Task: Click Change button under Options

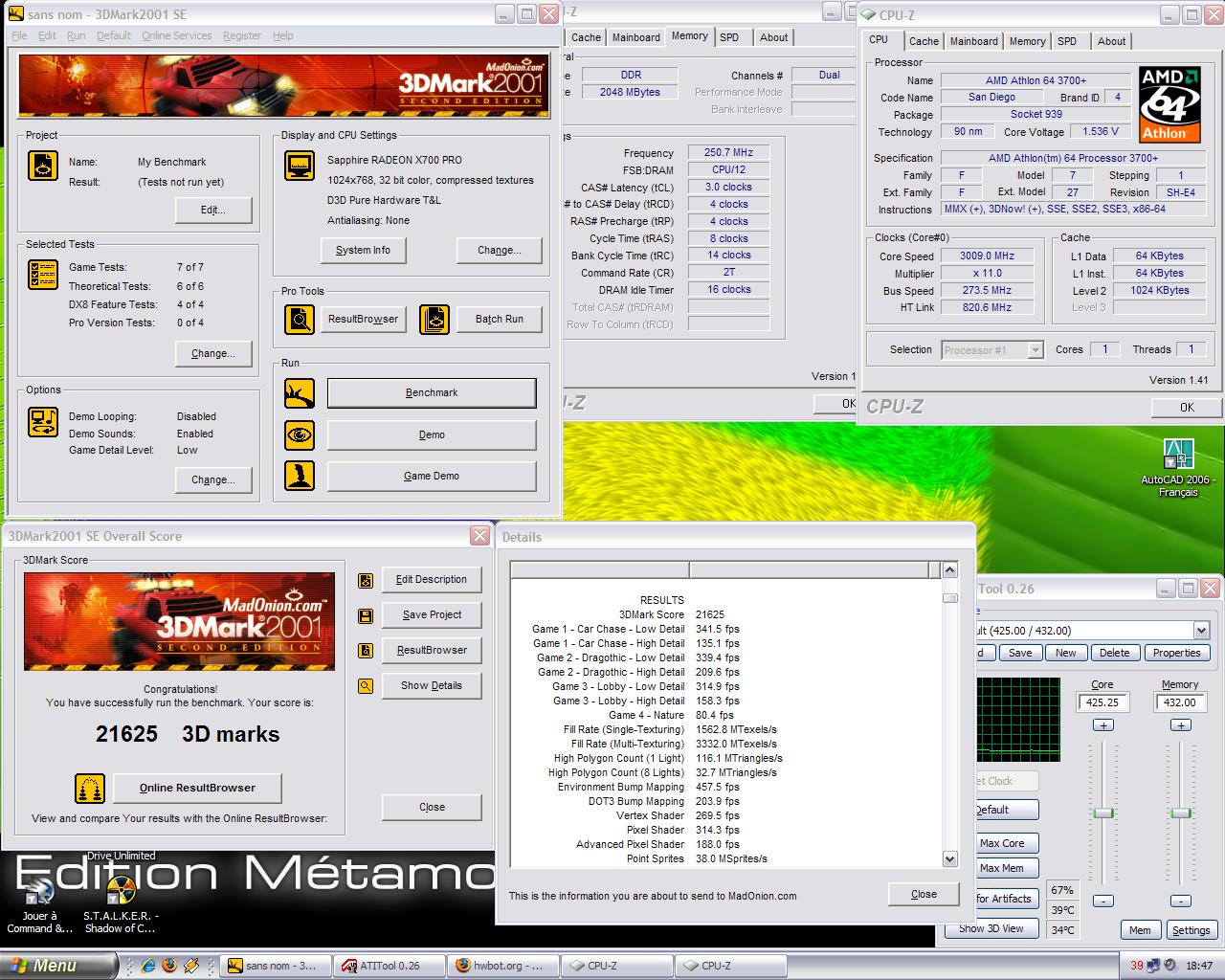Action: [x=212, y=479]
